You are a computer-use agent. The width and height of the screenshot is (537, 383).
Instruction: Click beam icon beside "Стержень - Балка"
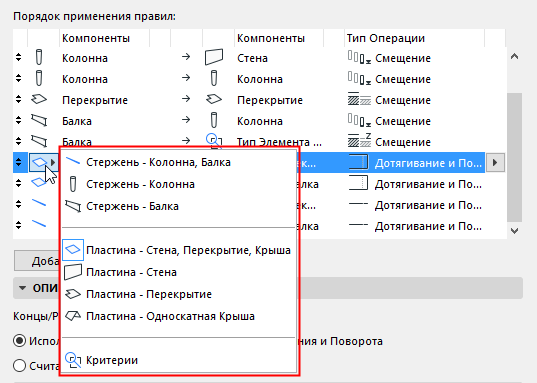73,206
